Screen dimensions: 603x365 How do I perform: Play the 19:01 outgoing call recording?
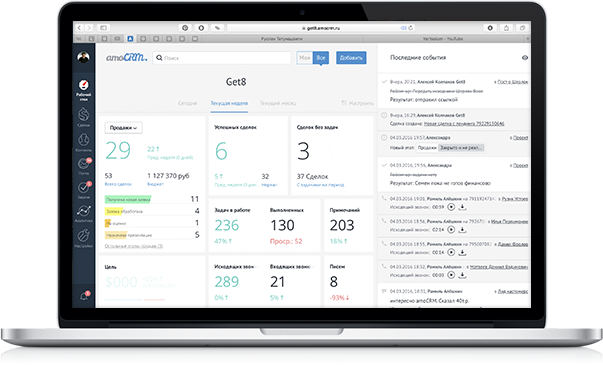(x=451, y=207)
